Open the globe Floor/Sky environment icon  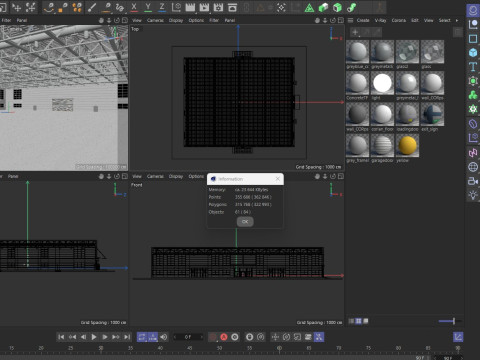pos(473,167)
